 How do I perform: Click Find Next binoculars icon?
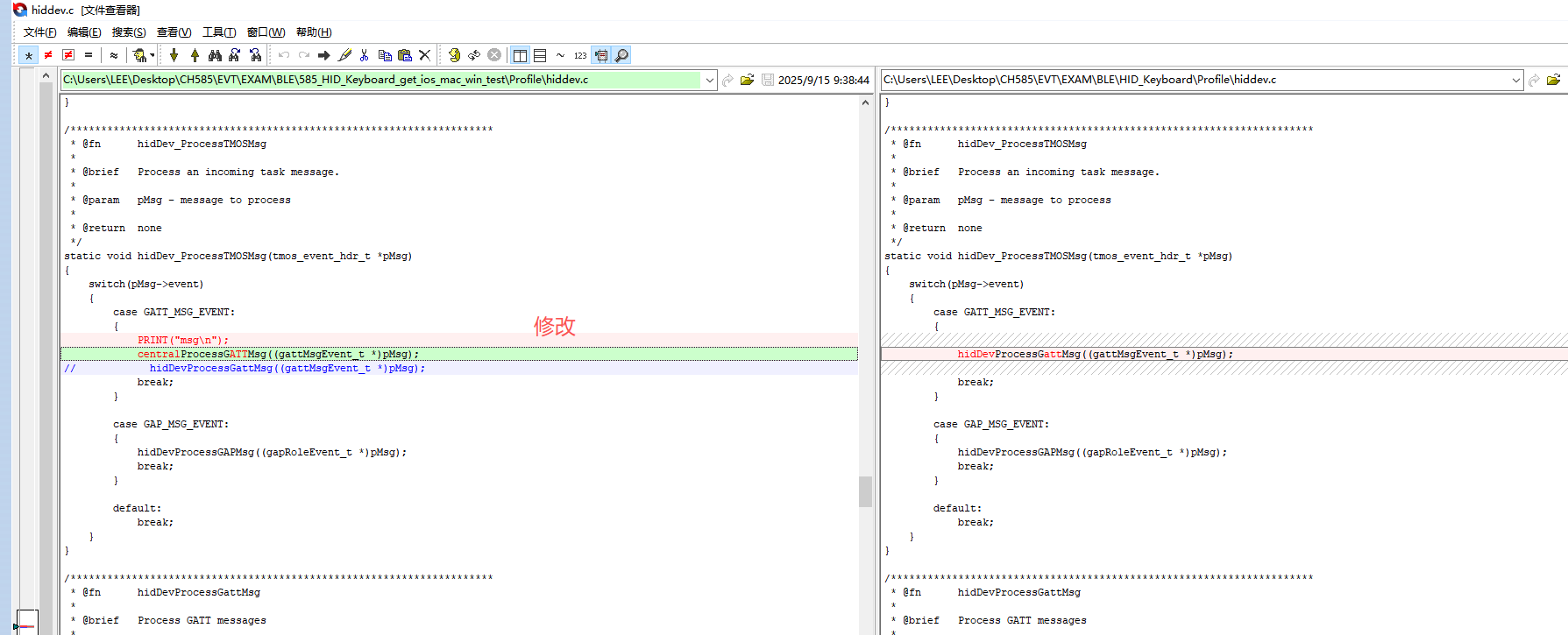pyautogui.click(x=235, y=55)
